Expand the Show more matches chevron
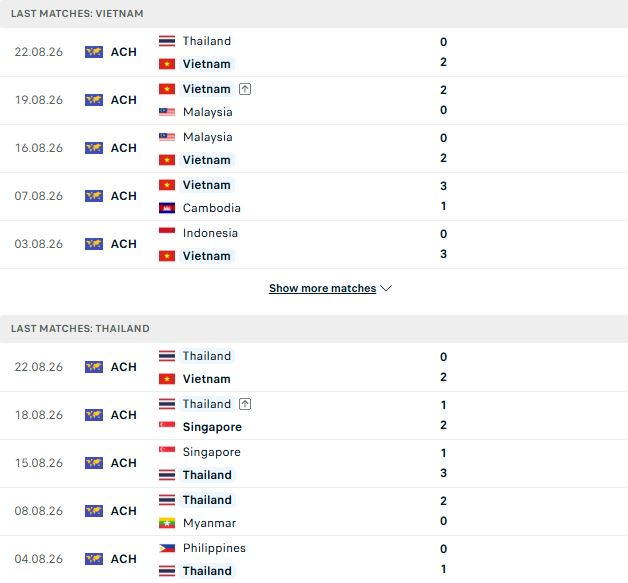Screen dimensions: 628x583 [x=386, y=288]
